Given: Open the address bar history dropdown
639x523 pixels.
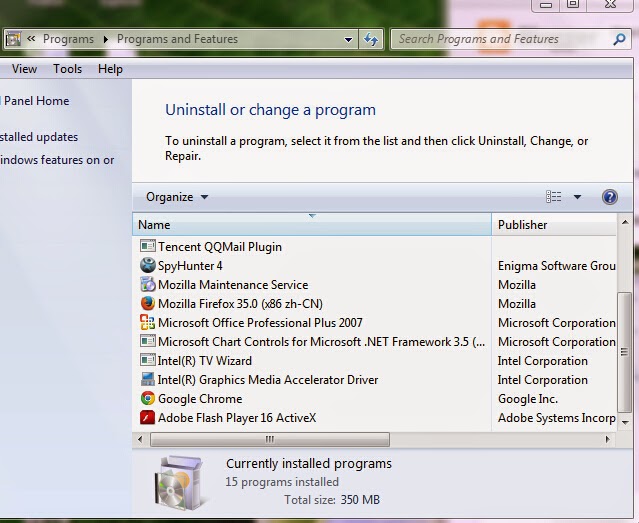Looking at the screenshot, I should coord(348,40).
